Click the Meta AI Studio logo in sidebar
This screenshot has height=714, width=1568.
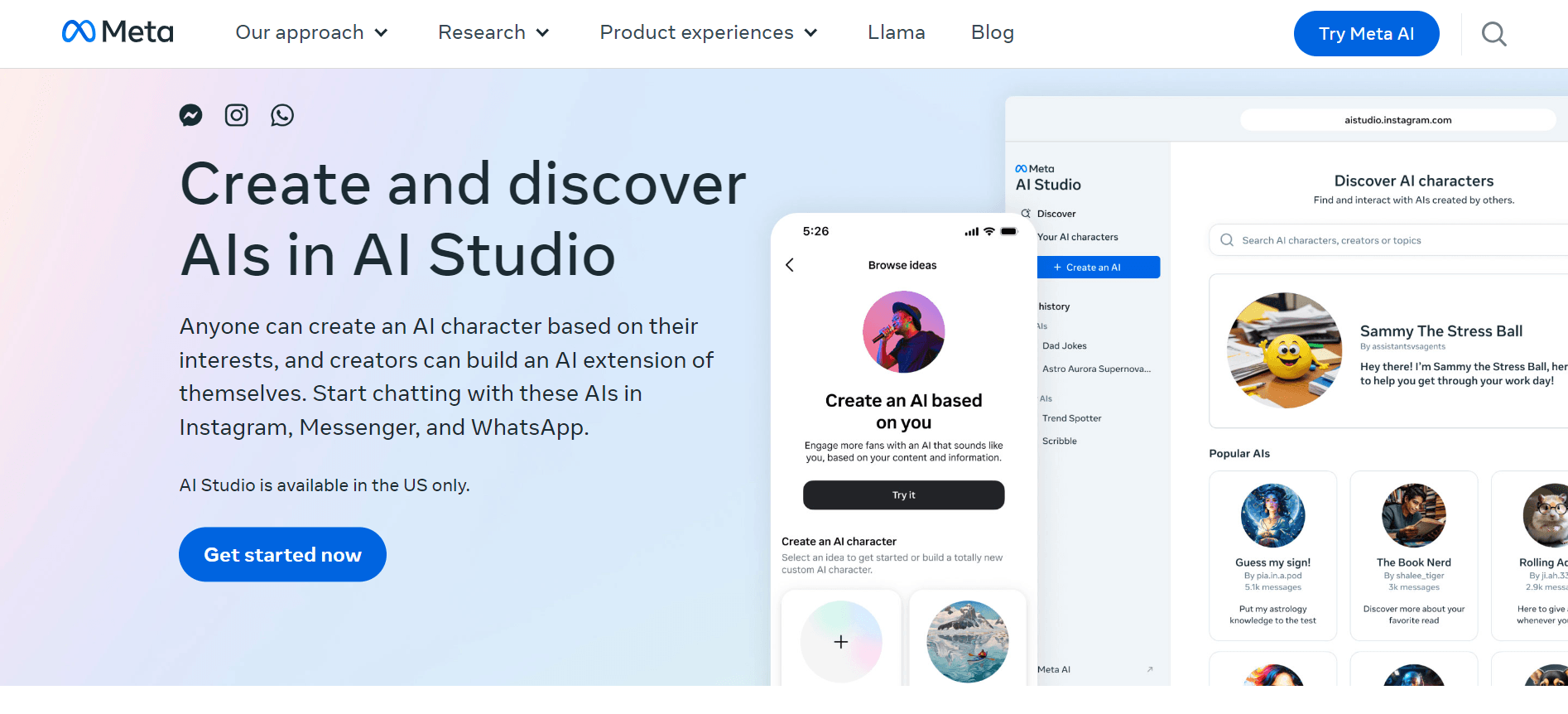[x=1048, y=178]
